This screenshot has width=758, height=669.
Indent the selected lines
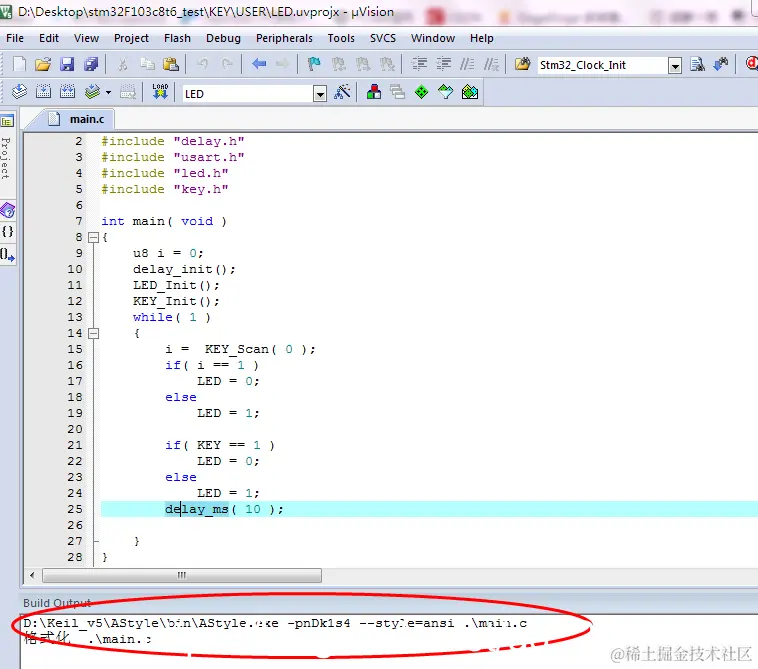click(x=419, y=64)
